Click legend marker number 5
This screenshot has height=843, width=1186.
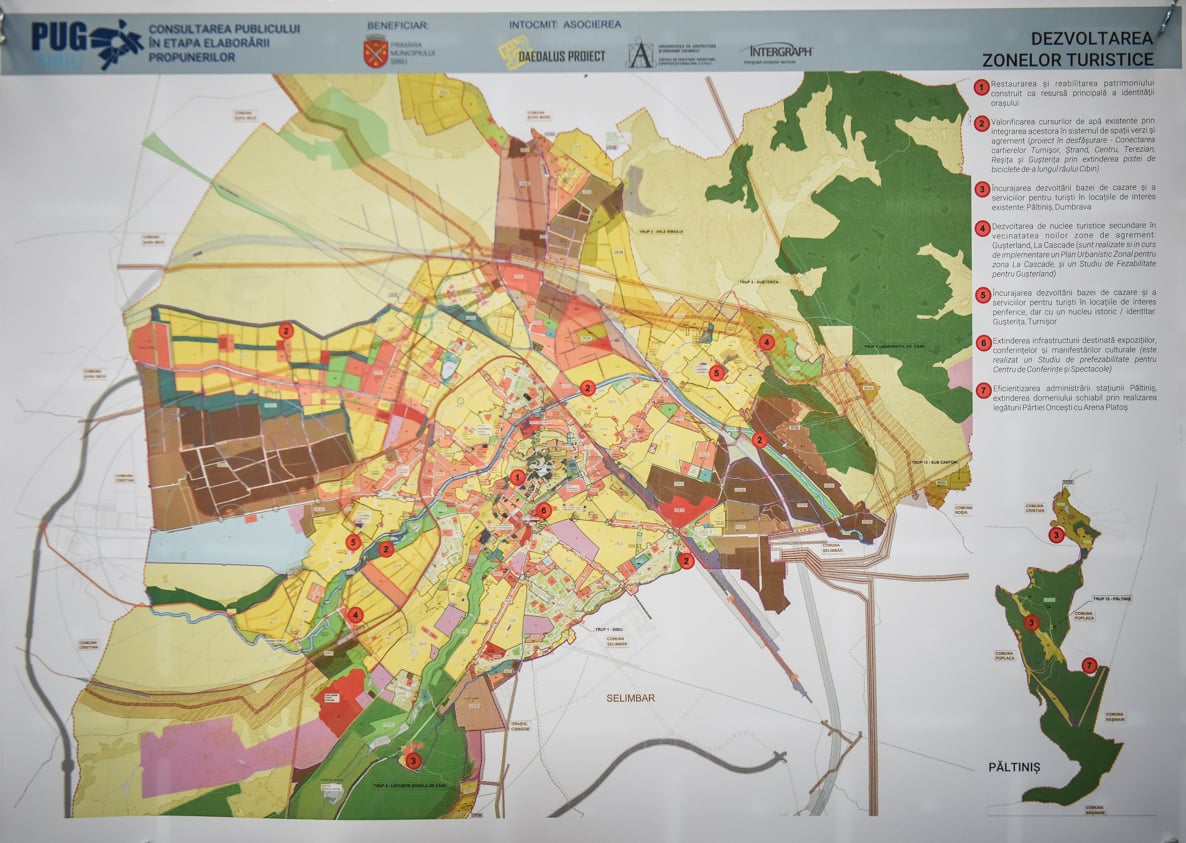[982, 295]
